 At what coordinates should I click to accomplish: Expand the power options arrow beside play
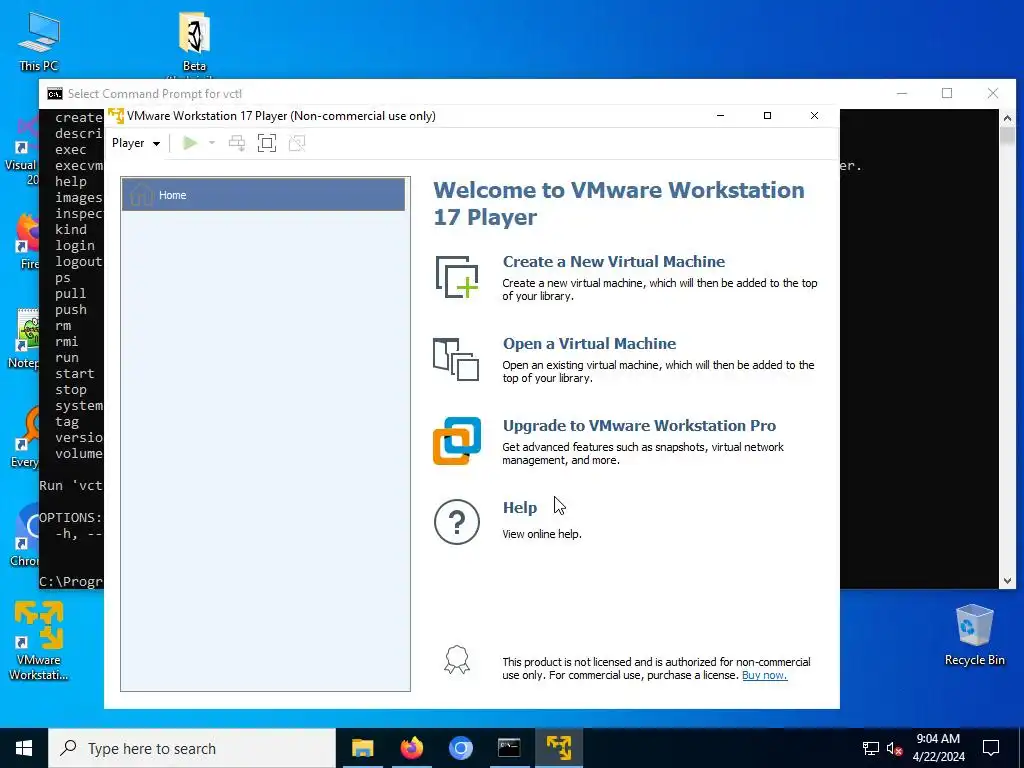click(212, 143)
